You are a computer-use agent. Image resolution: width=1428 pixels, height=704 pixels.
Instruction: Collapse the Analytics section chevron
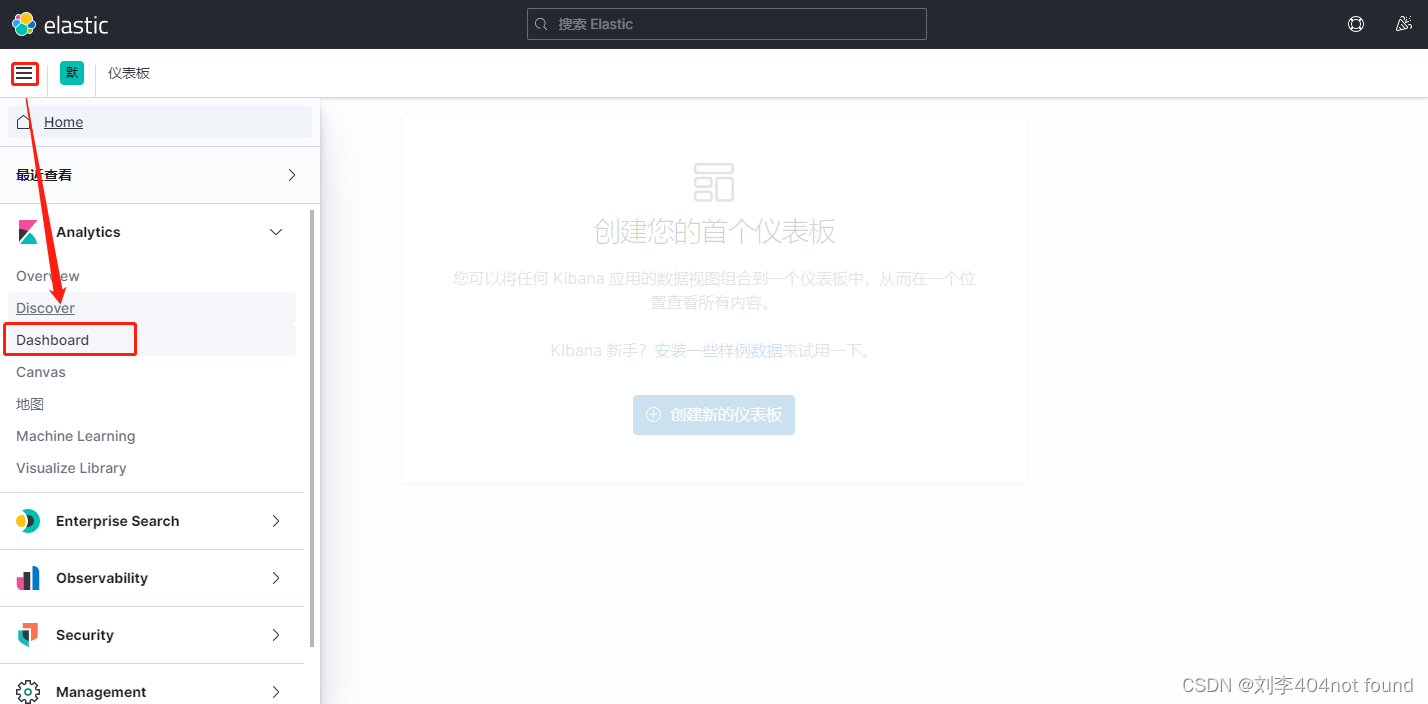(276, 232)
